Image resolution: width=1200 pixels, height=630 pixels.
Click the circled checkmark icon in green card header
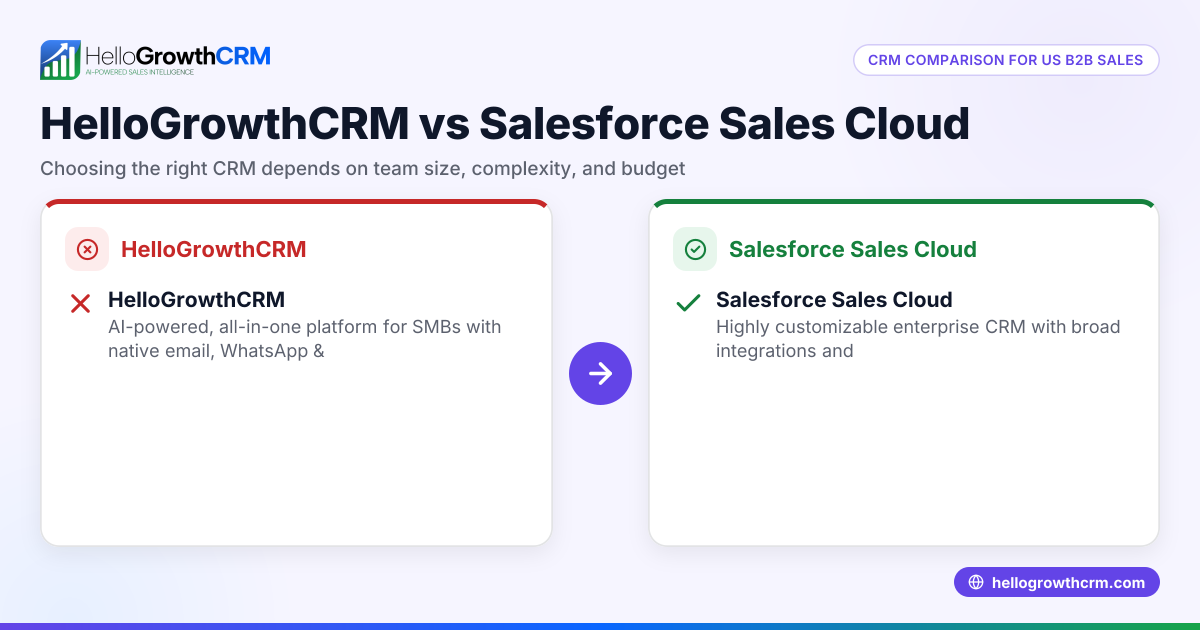[x=695, y=249]
